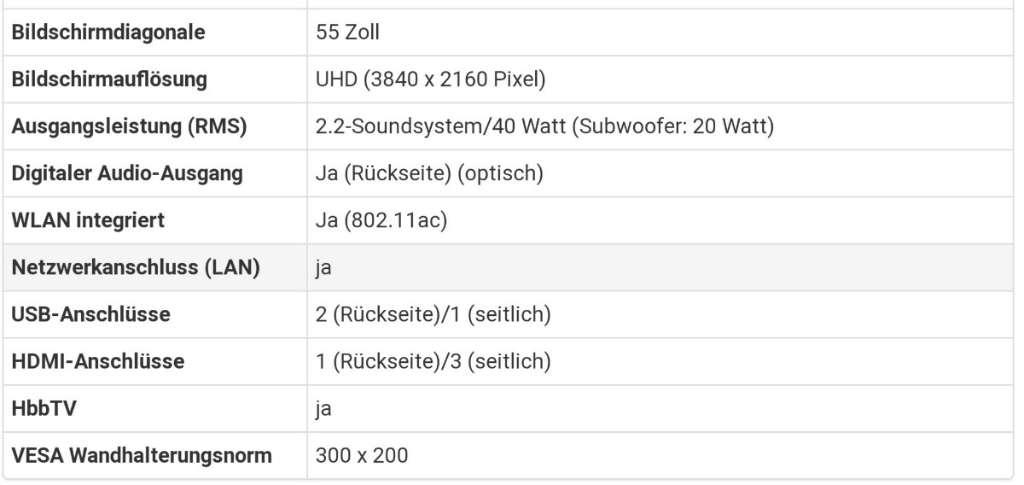Click the HDMI-Anschlüsse label

coord(98,362)
